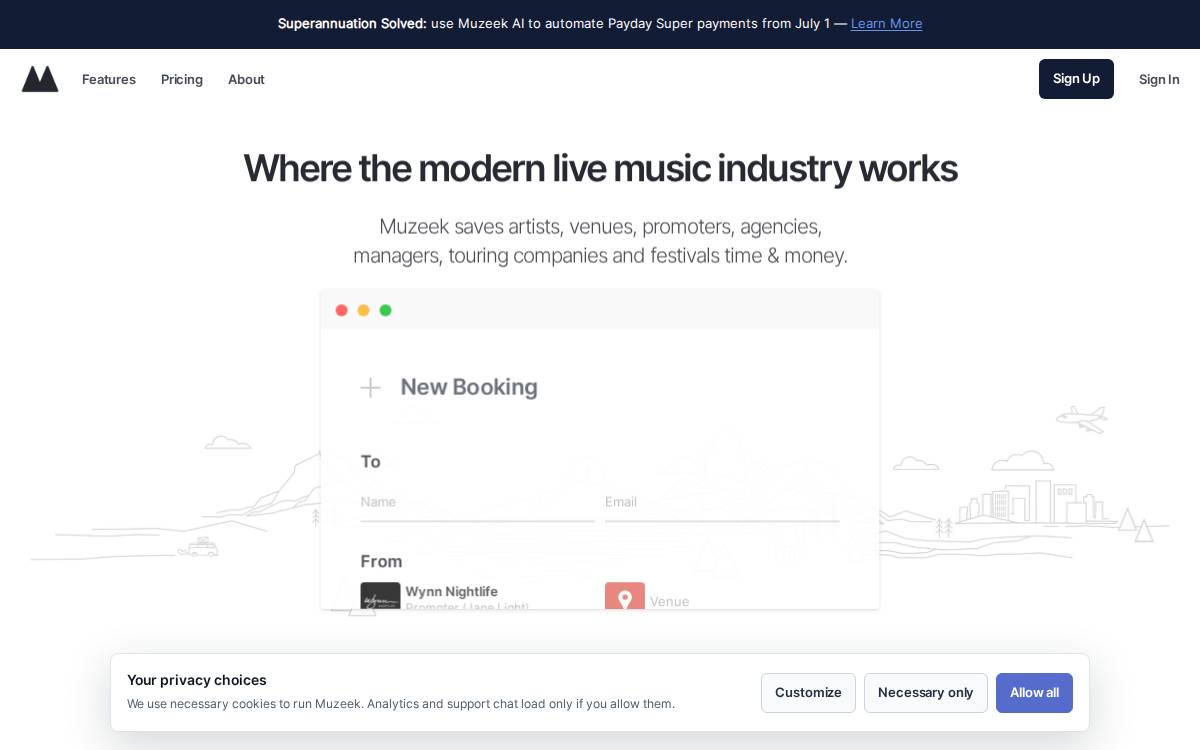
Task: Click the Muzeek mountain logo
Action: click(40, 79)
